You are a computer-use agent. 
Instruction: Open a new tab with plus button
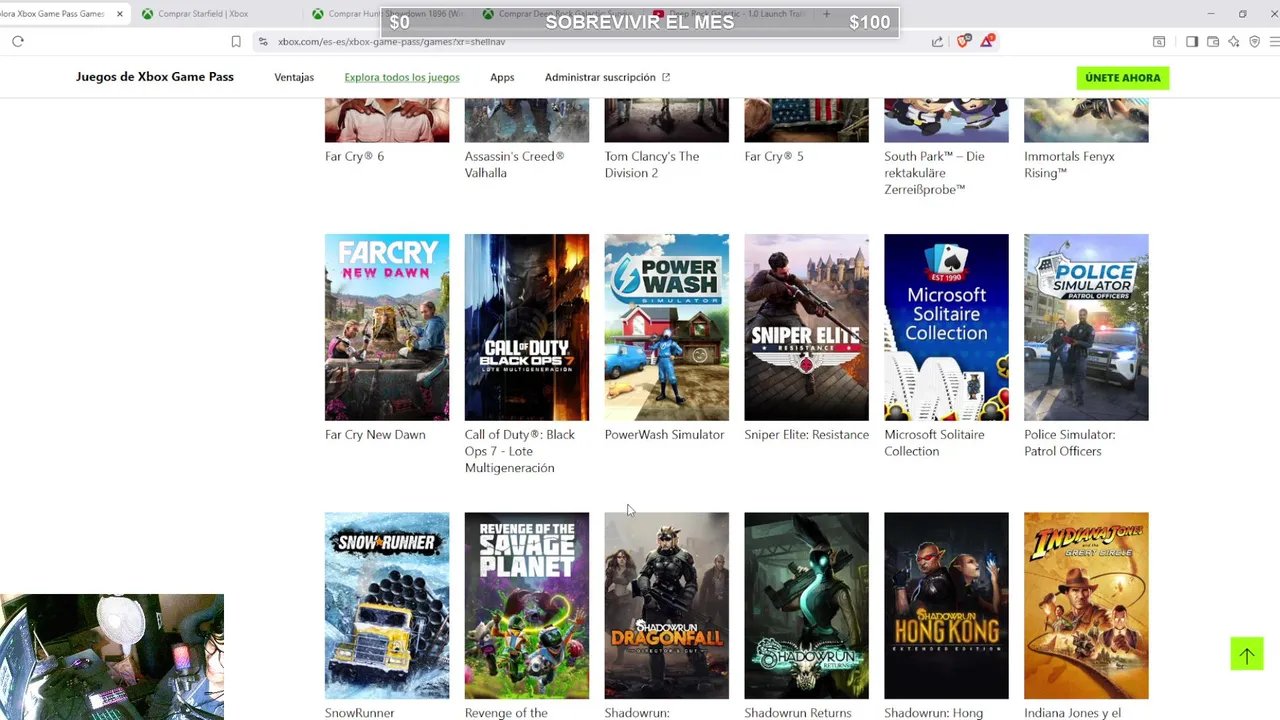point(826,14)
